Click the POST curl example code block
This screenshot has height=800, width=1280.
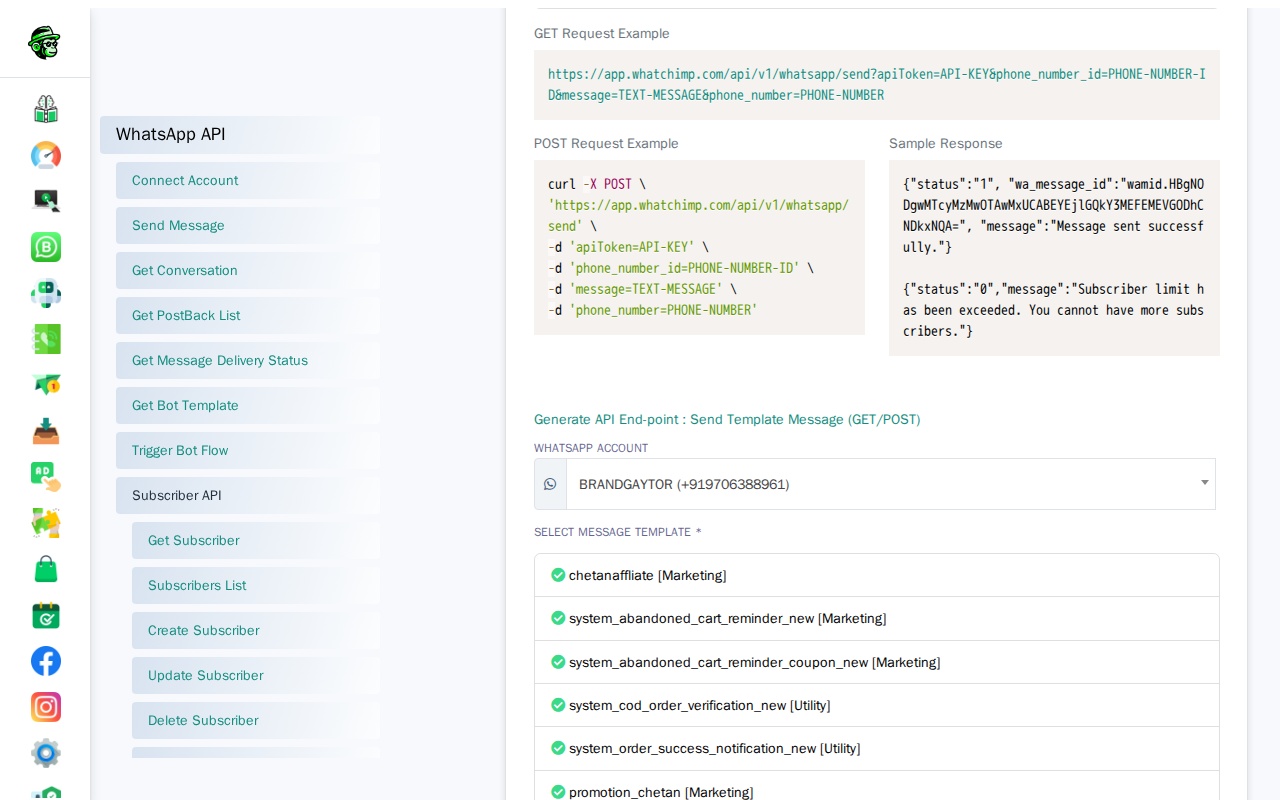[699, 247]
